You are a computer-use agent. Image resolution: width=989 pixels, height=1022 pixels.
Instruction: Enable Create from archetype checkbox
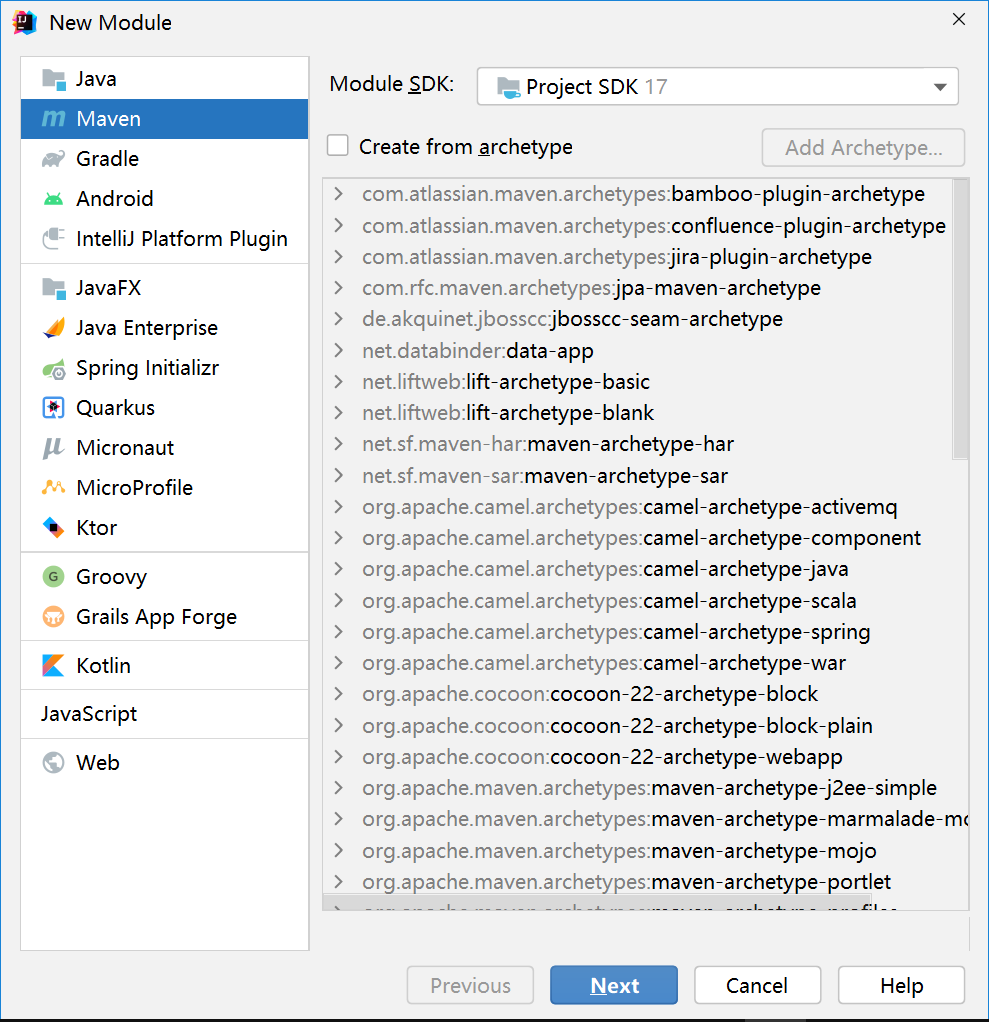[x=338, y=145]
